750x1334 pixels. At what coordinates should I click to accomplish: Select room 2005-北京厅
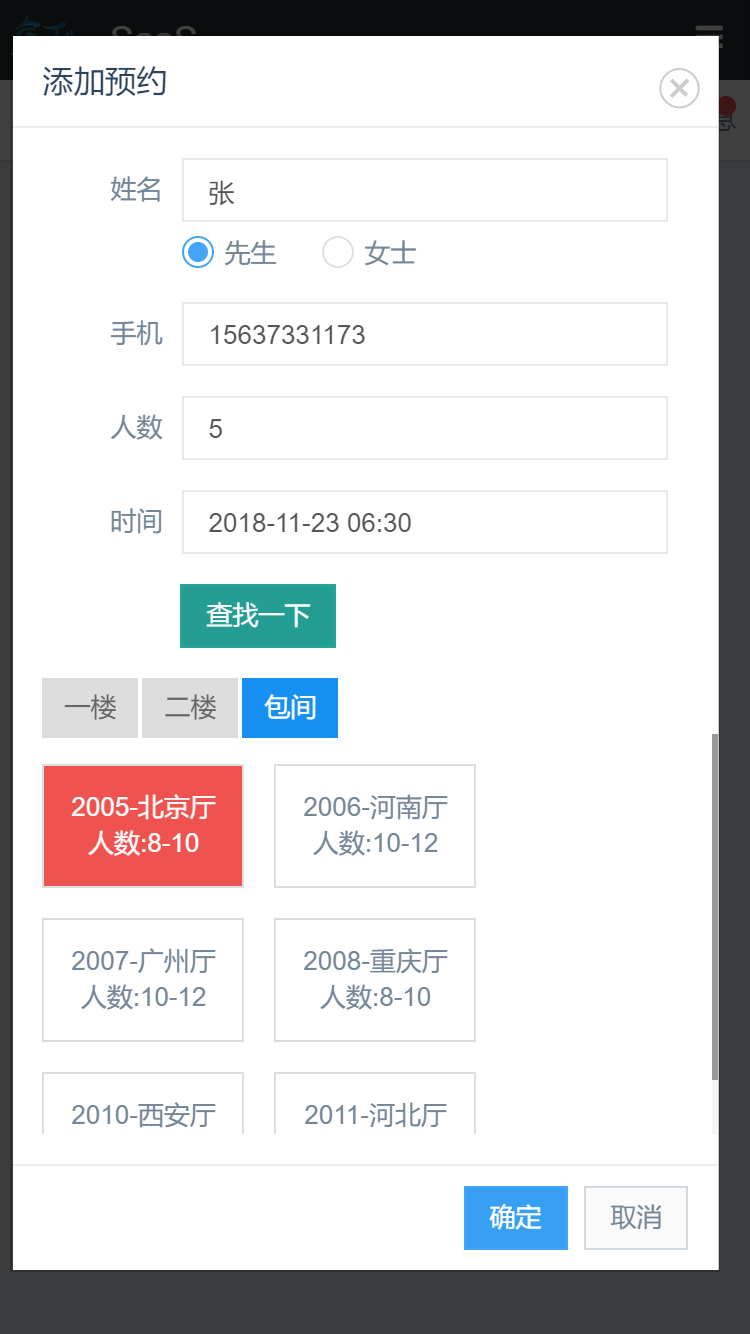click(143, 826)
